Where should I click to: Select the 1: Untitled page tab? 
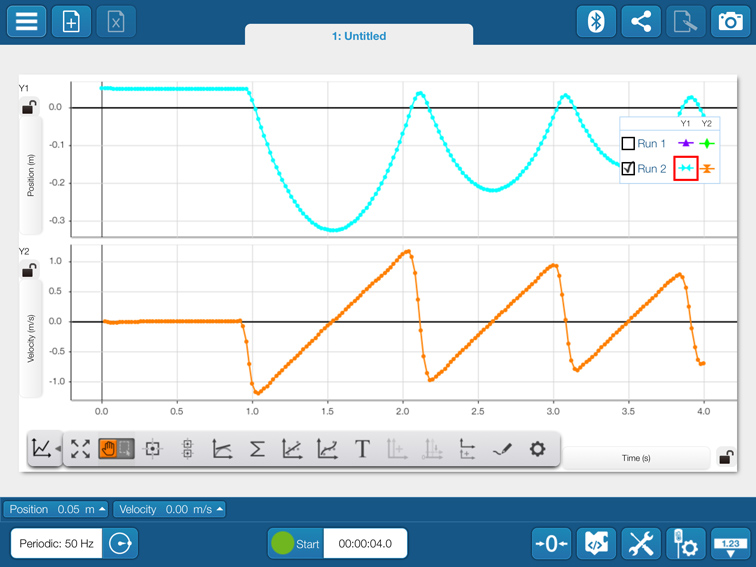[x=359, y=35]
